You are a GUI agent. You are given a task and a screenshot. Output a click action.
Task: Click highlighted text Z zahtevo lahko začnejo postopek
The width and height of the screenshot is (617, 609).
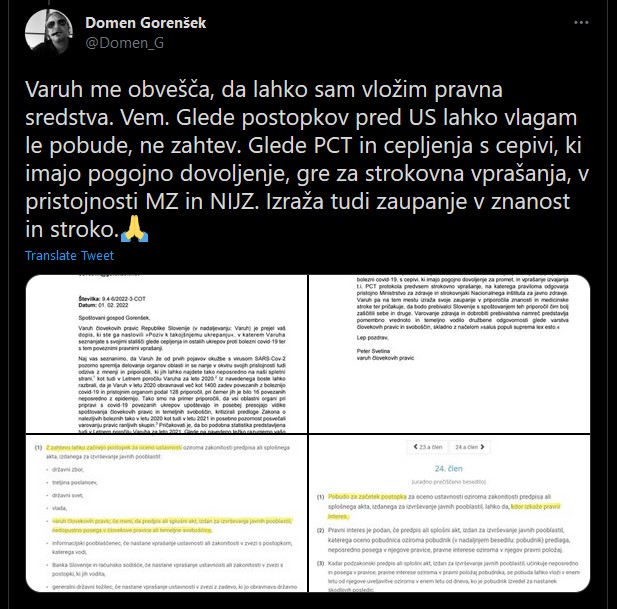coord(114,447)
